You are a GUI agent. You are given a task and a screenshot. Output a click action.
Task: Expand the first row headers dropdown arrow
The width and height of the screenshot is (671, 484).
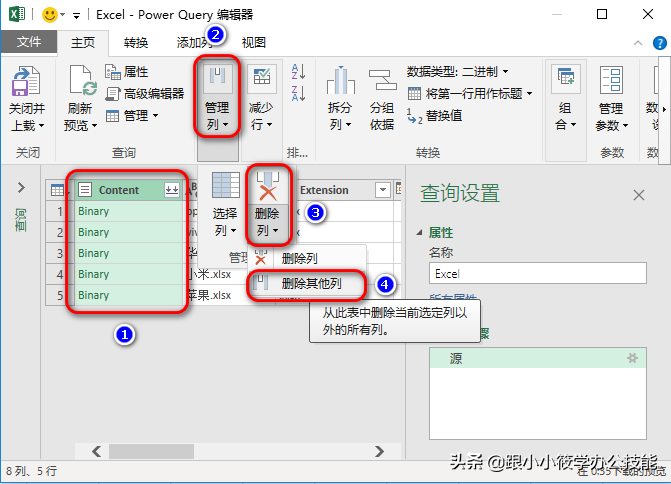530,93
